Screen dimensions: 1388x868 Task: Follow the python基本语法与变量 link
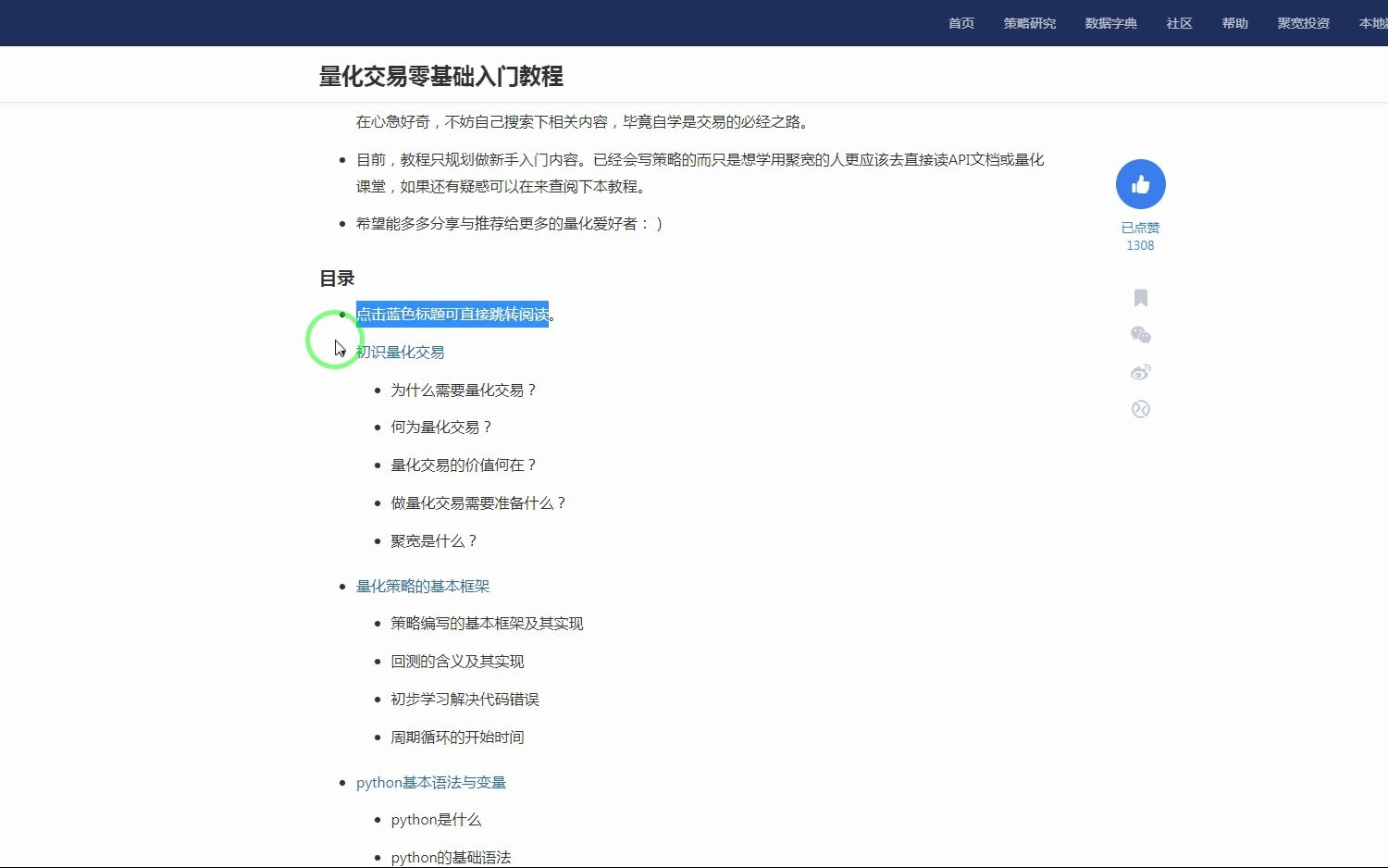[x=431, y=783]
